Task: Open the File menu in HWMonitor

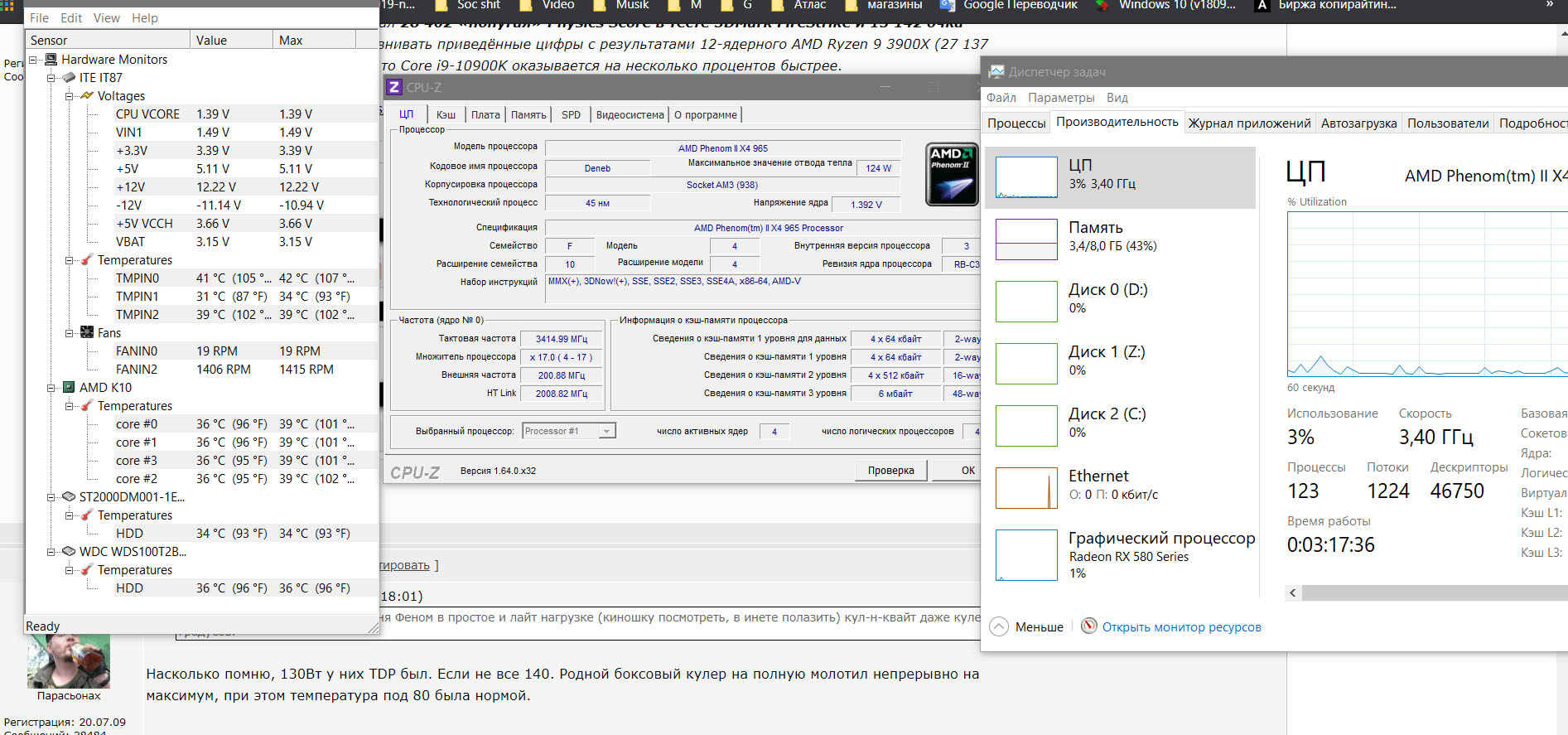Action: (39, 17)
